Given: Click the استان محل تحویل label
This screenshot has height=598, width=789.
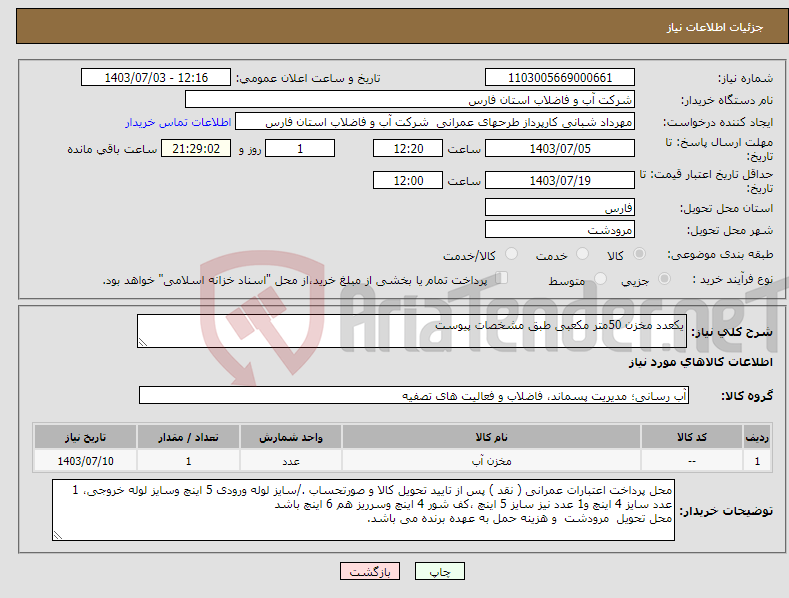Looking at the screenshot, I should click(726, 208).
